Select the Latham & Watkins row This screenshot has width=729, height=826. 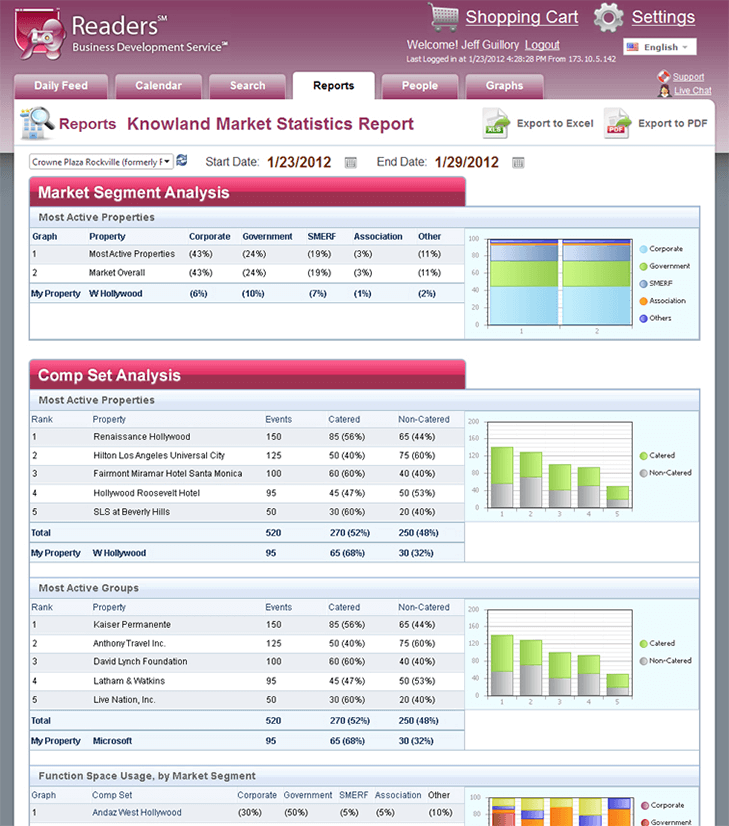click(247, 681)
